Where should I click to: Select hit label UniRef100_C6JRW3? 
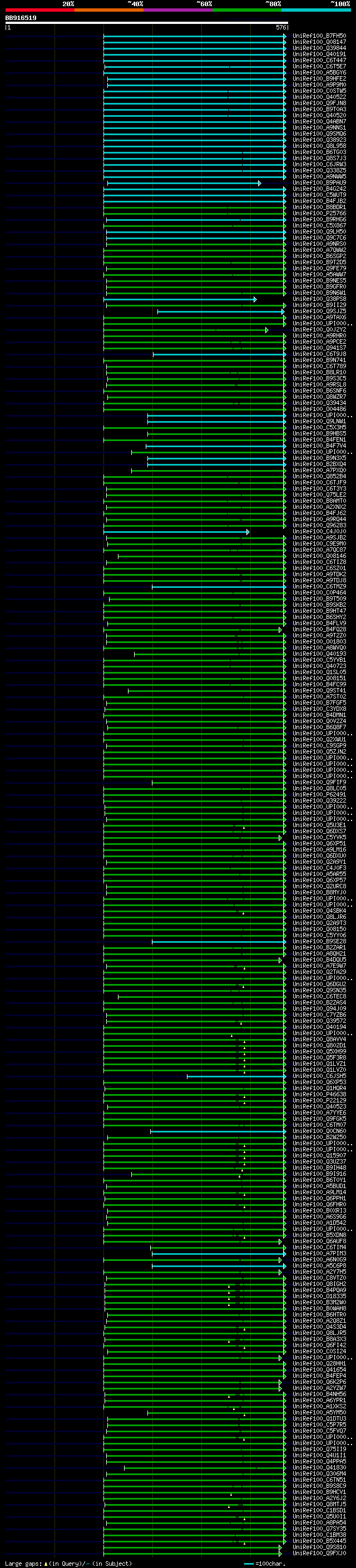coord(319,164)
